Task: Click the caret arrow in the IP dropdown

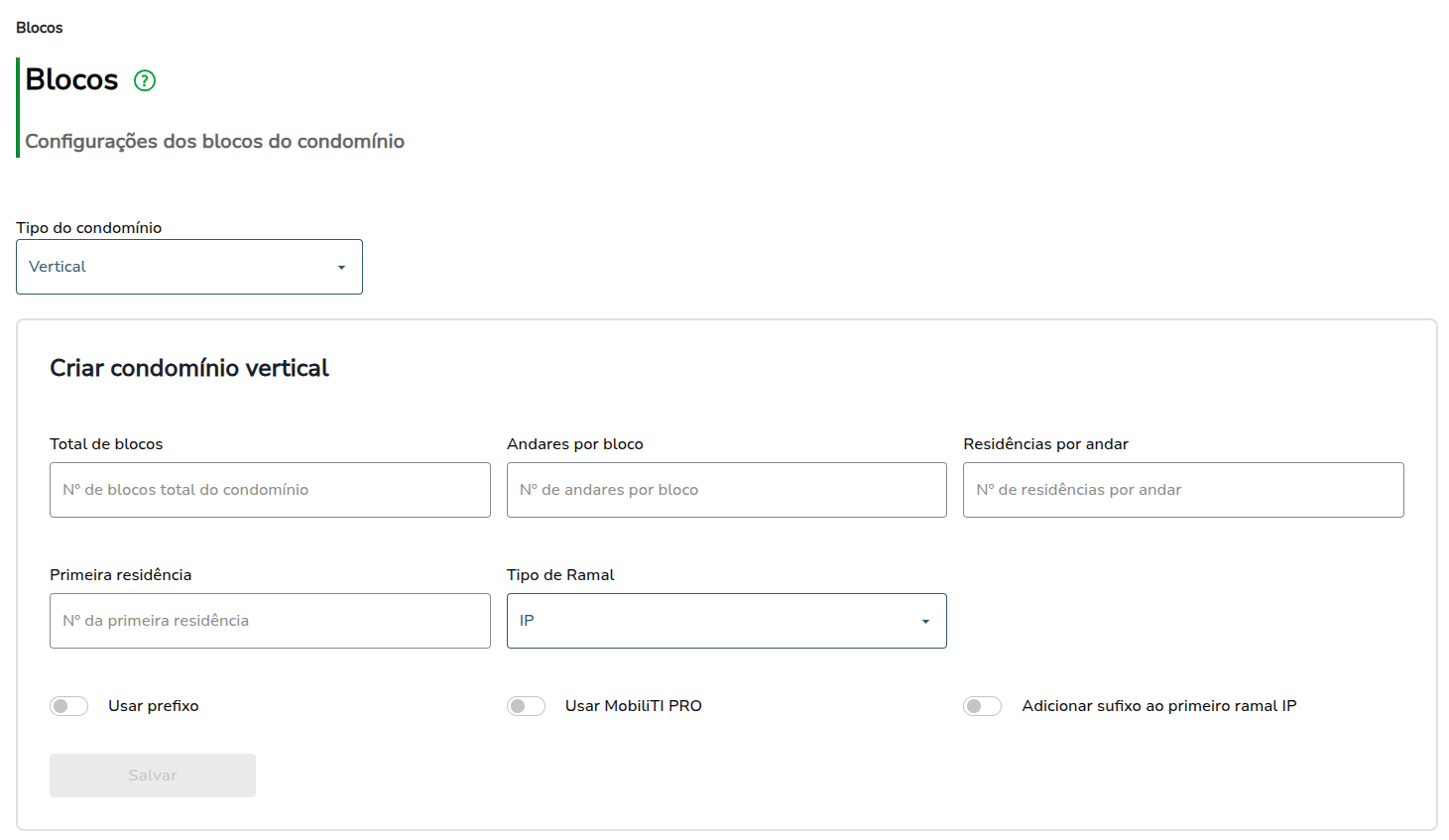Action: coord(925,622)
